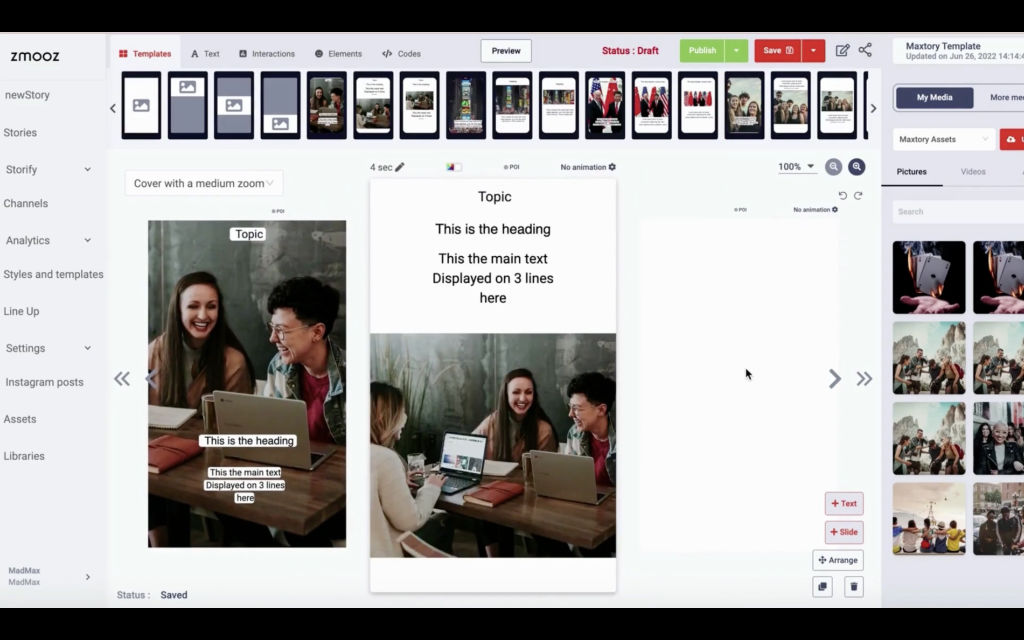Open the 100% zoom level dropdown

point(796,167)
